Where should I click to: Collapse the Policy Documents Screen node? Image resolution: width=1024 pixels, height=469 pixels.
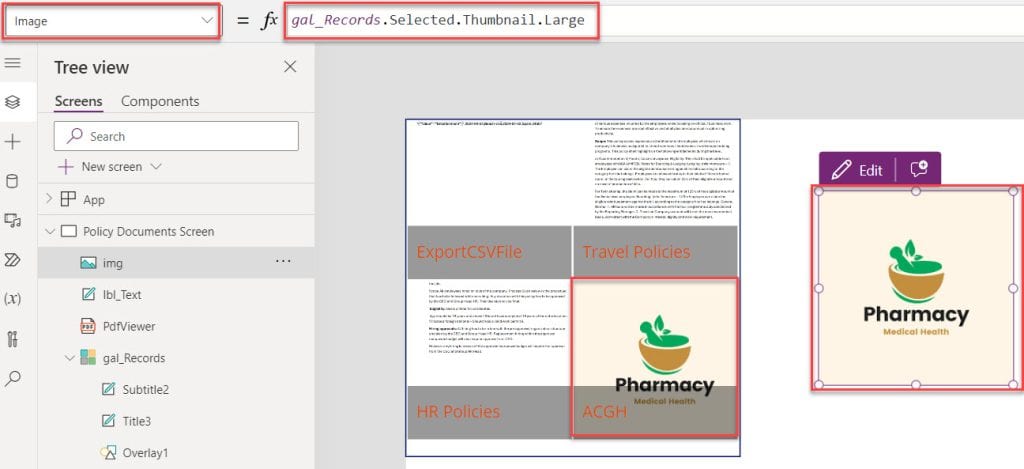49,231
